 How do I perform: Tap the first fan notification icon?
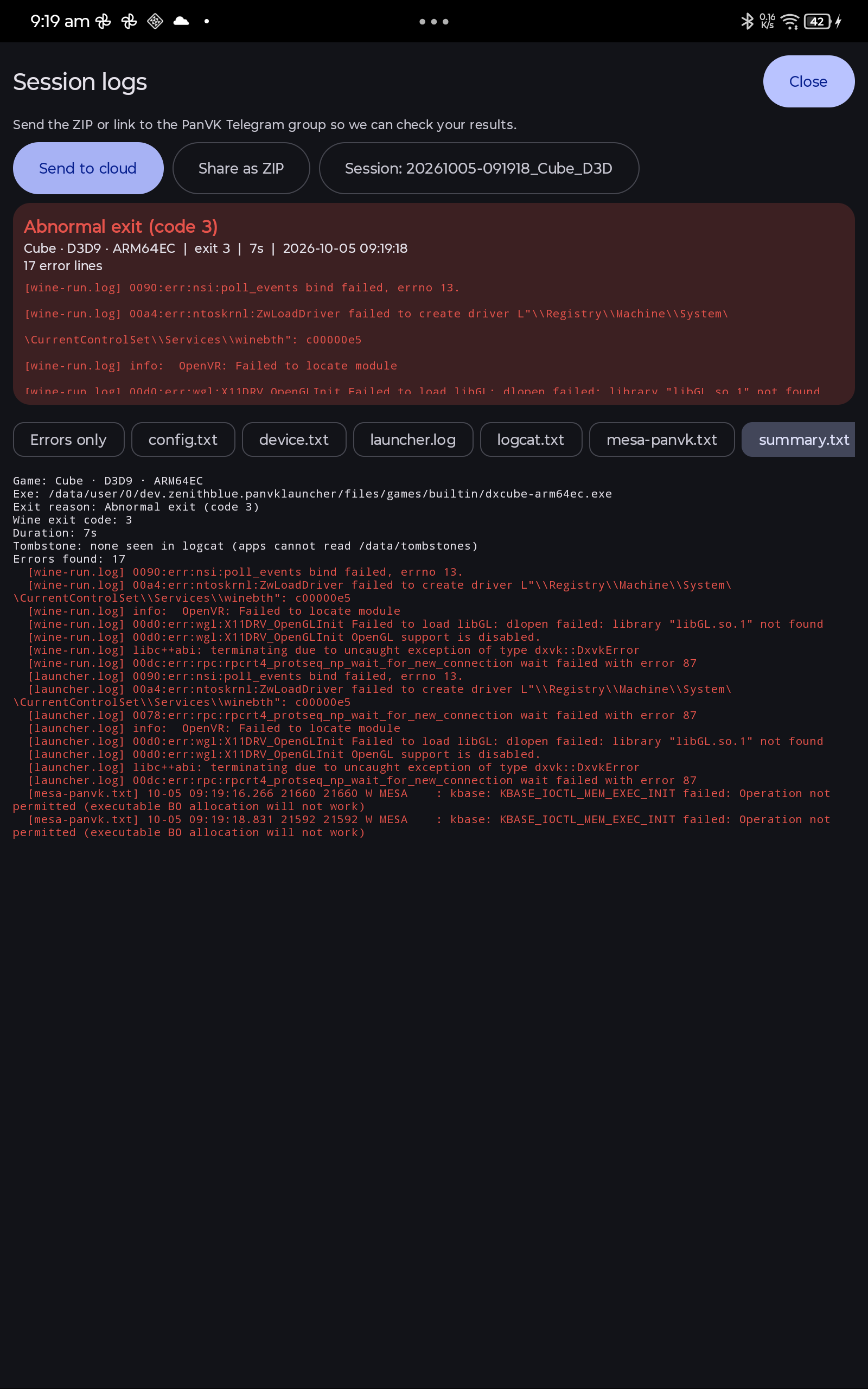click(x=103, y=21)
